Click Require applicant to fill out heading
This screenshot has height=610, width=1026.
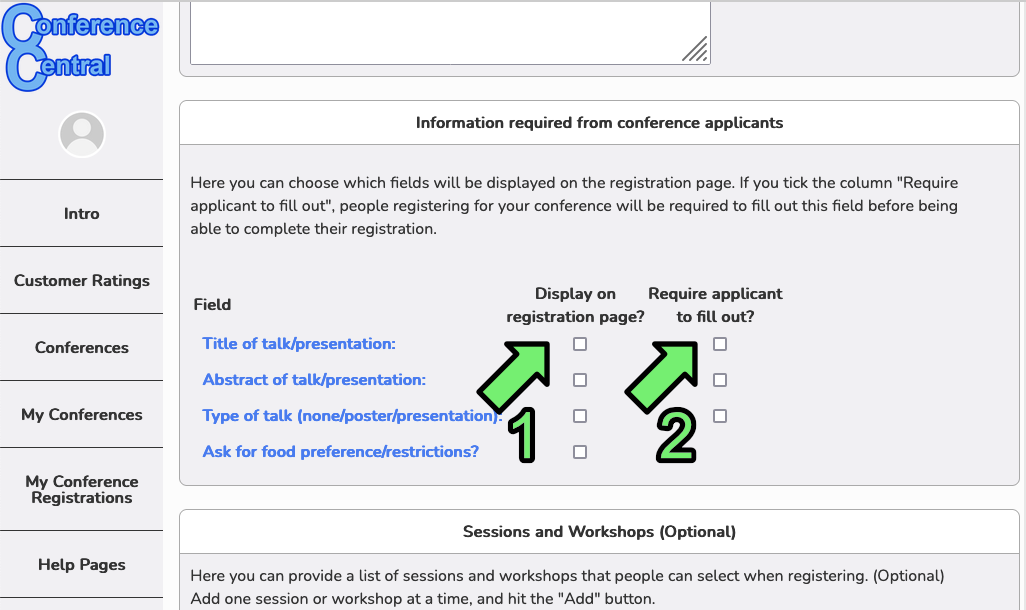[x=715, y=305]
